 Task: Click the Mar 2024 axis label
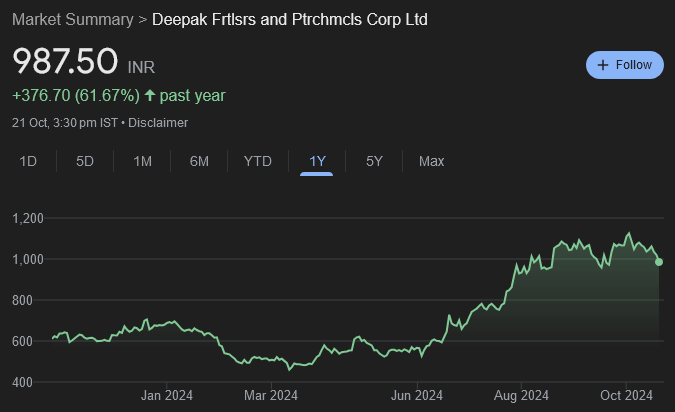click(271, 395)
